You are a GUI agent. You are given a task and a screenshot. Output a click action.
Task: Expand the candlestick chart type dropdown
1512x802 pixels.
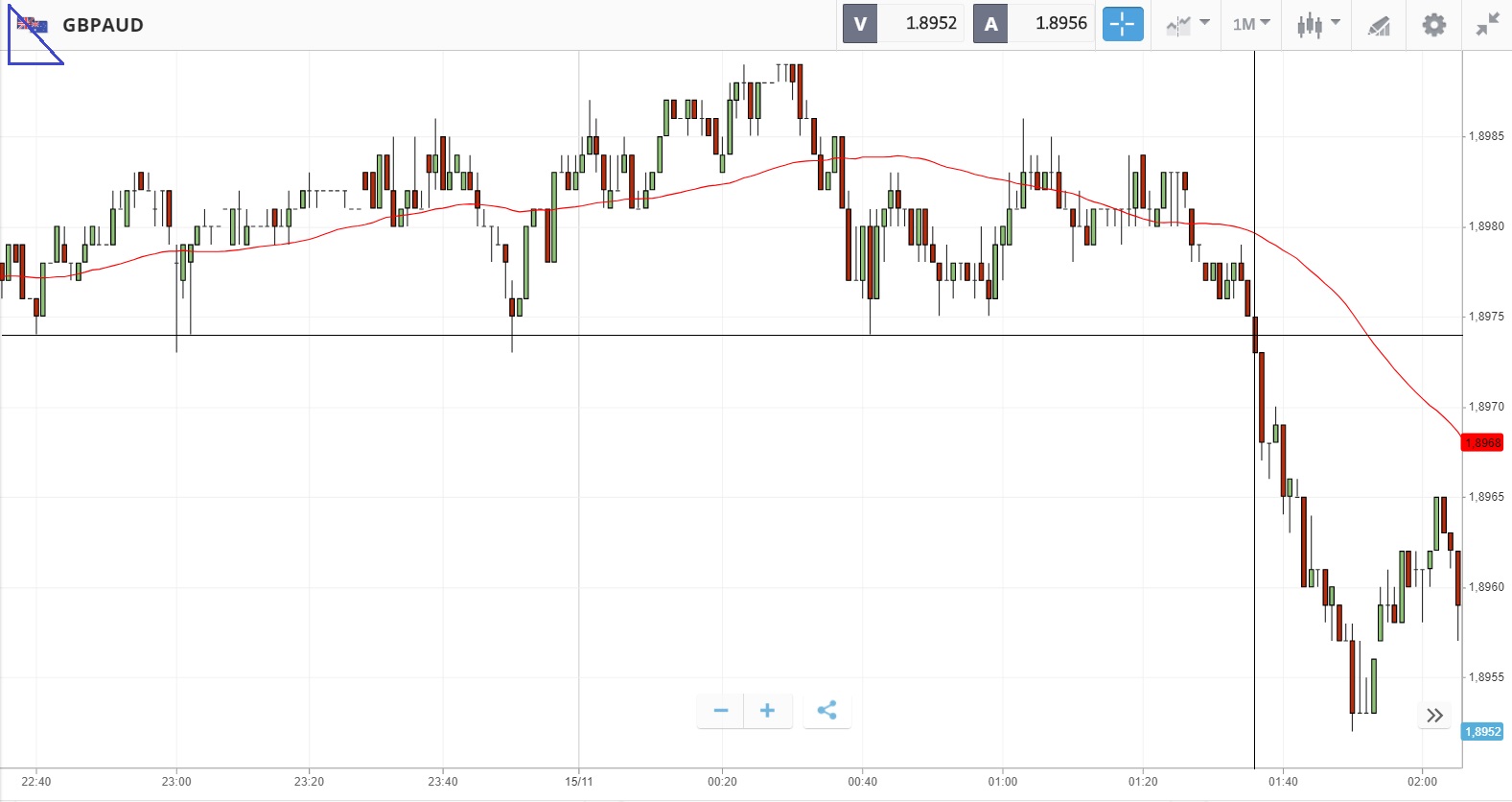coord(1318,24)
